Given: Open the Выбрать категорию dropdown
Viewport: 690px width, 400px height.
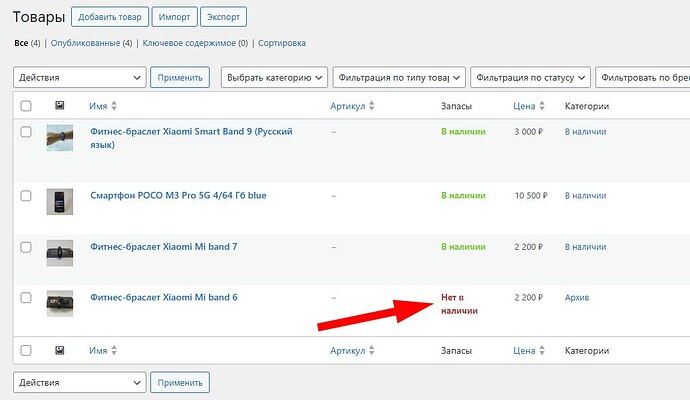Looking at the screenshot, I should [274, 77].
